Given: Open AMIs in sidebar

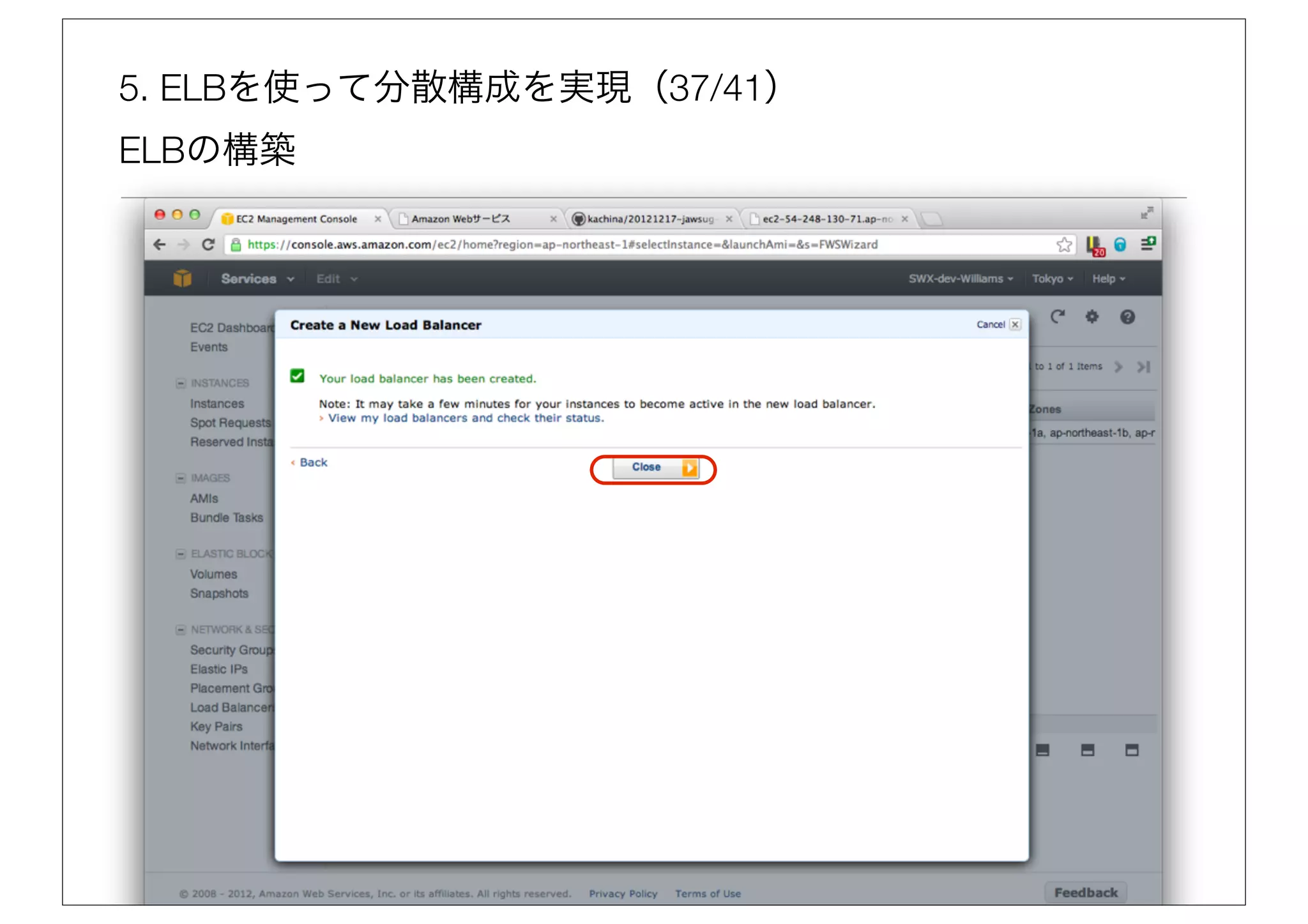Looking at the screenshot, I should pyautogui.click(x=204, y=499).
